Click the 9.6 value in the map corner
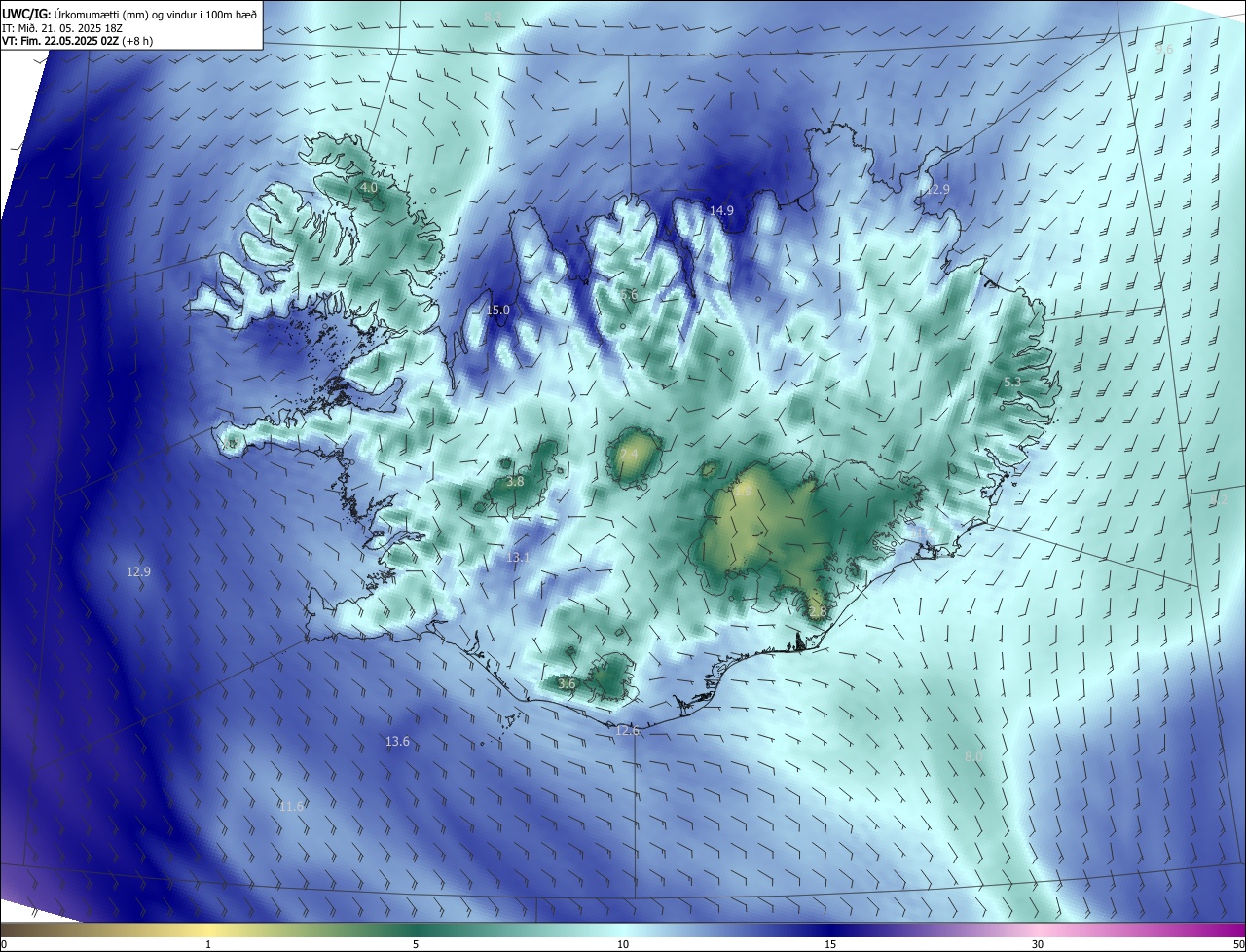This screenshot has height=952, width=1246. (1164, 49)
